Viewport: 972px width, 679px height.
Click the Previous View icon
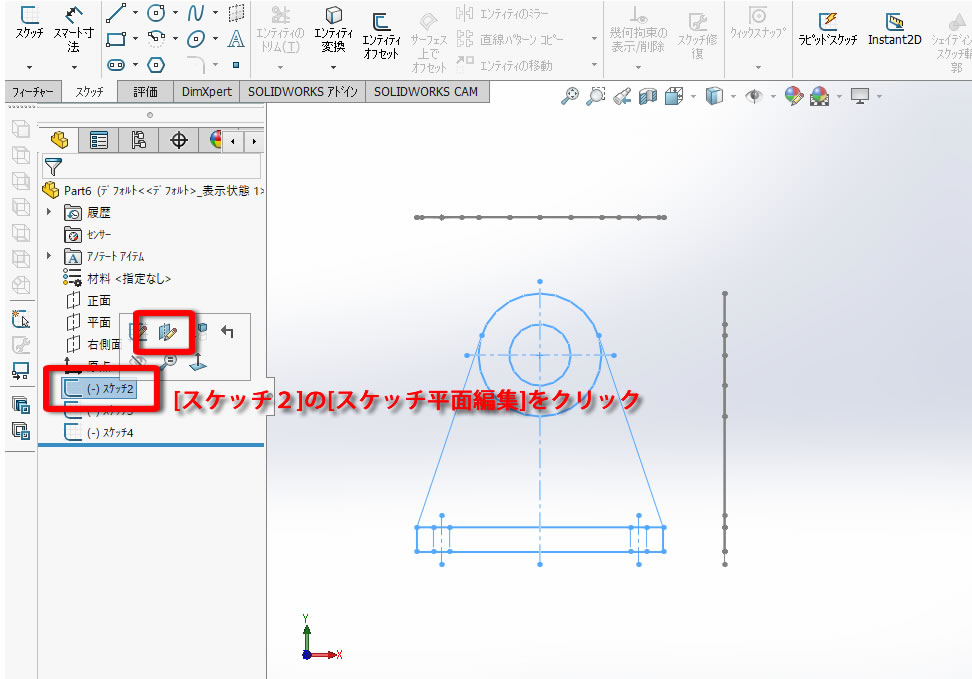(622, 96)
